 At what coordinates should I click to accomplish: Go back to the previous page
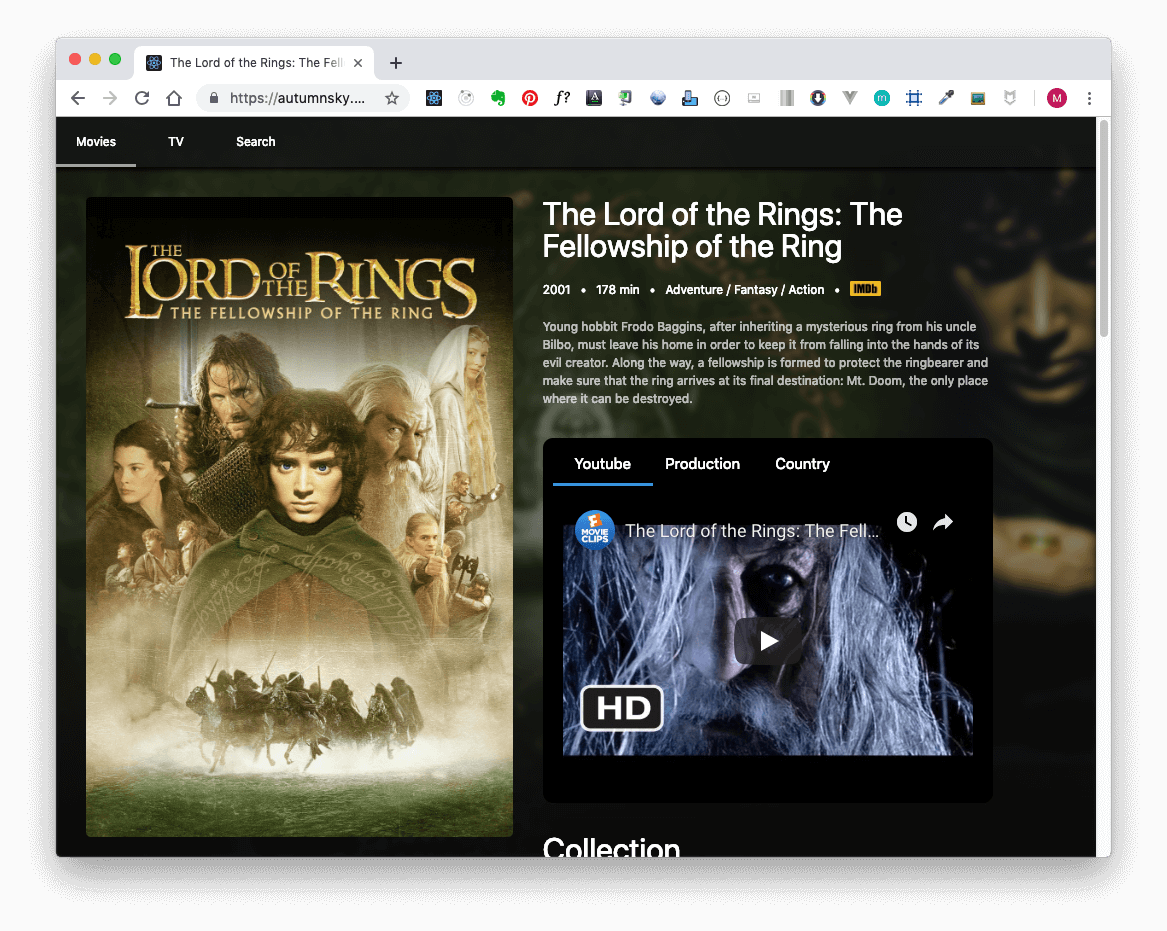(78, 98)
